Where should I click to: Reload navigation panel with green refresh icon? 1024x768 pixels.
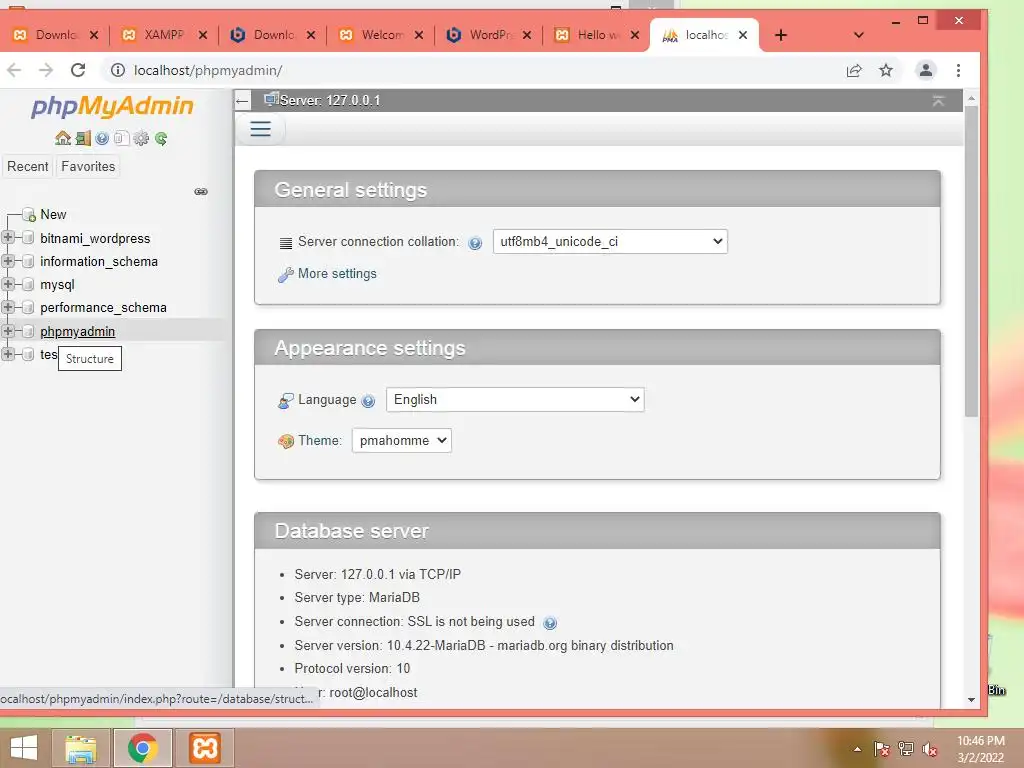click(x=161, y=138)
